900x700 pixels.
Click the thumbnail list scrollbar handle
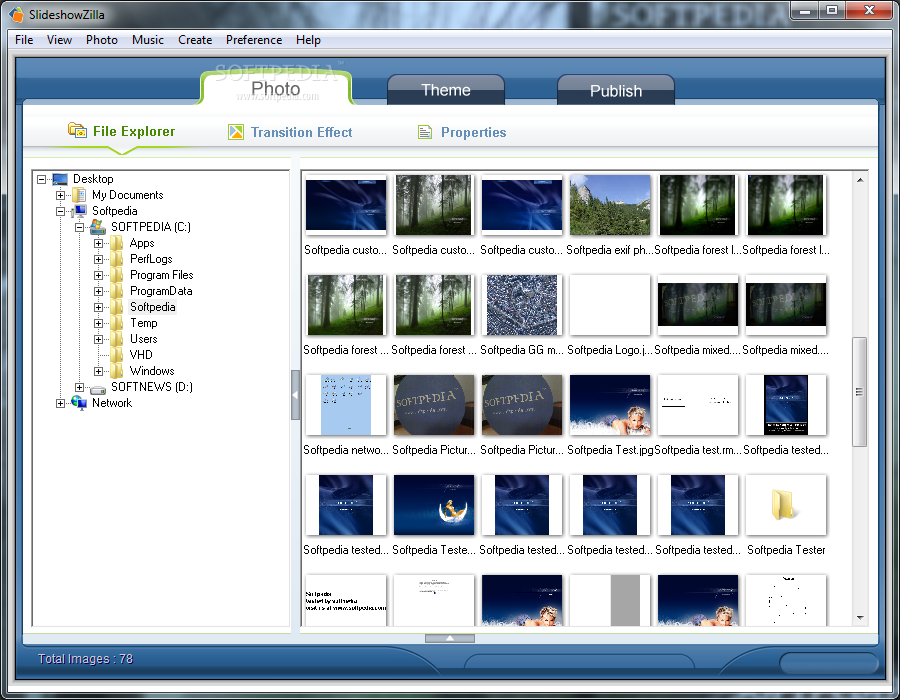[859, 392]
